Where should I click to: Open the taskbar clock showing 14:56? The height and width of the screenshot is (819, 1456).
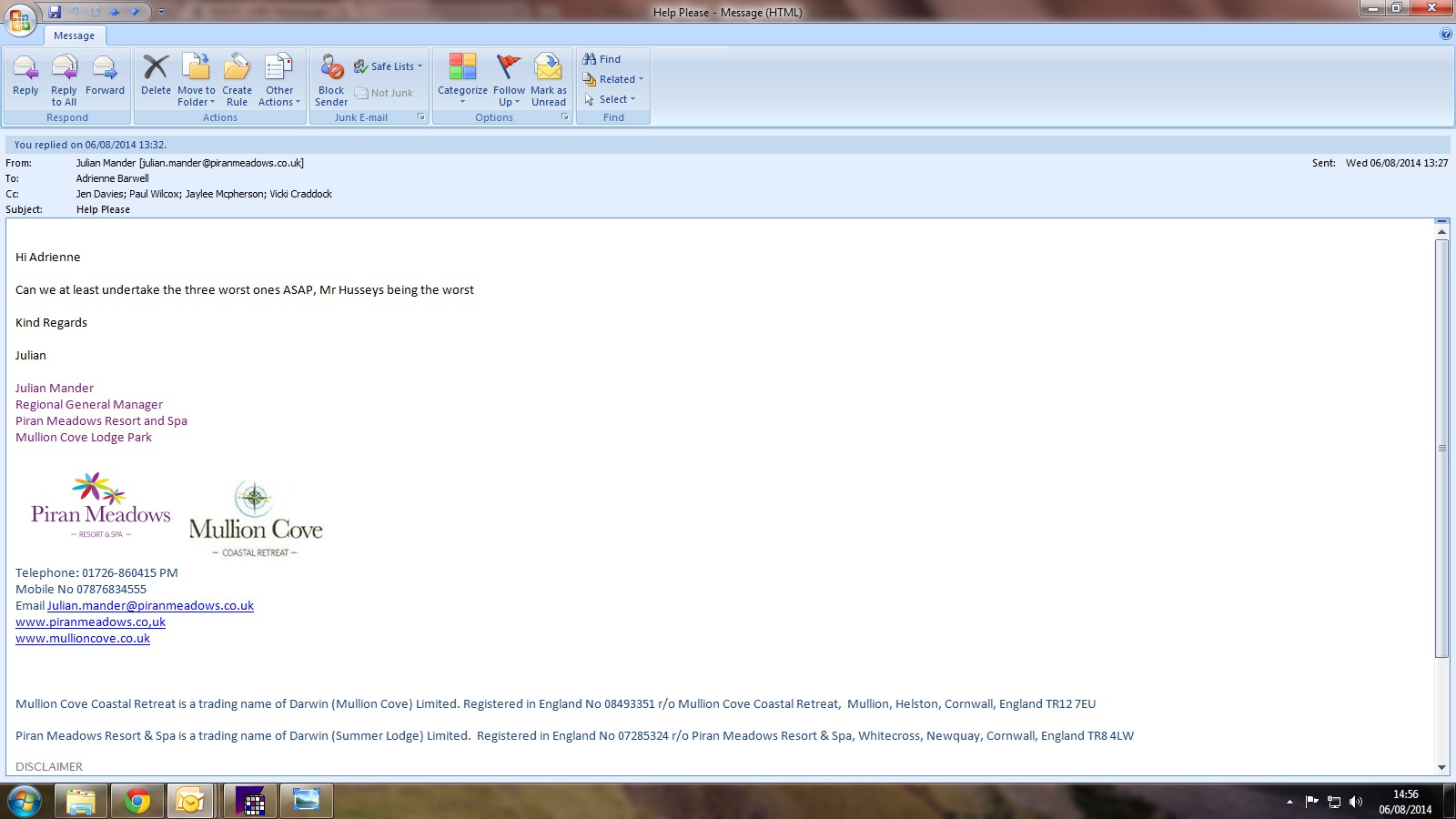1405,802
